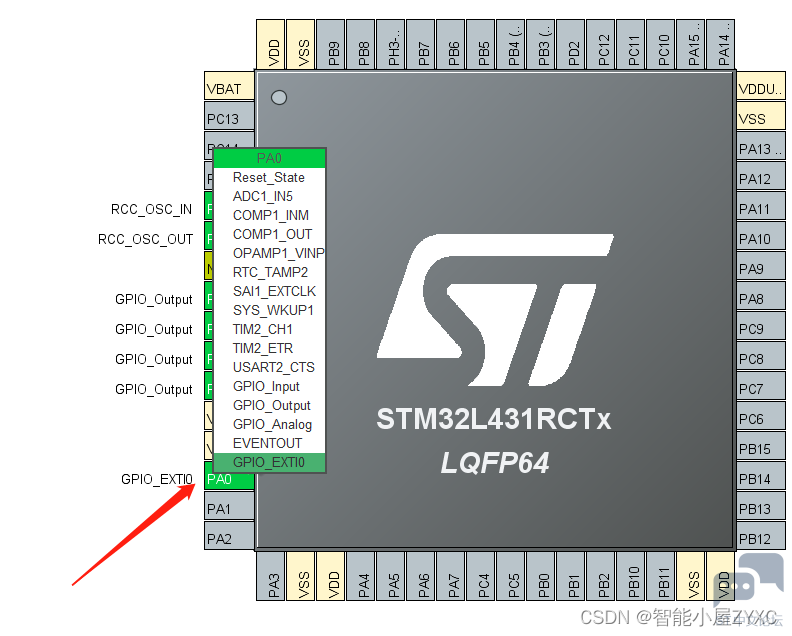Click the PC13 pin
The height and width of the screenshot is (636, 792).
pos(229,116)
